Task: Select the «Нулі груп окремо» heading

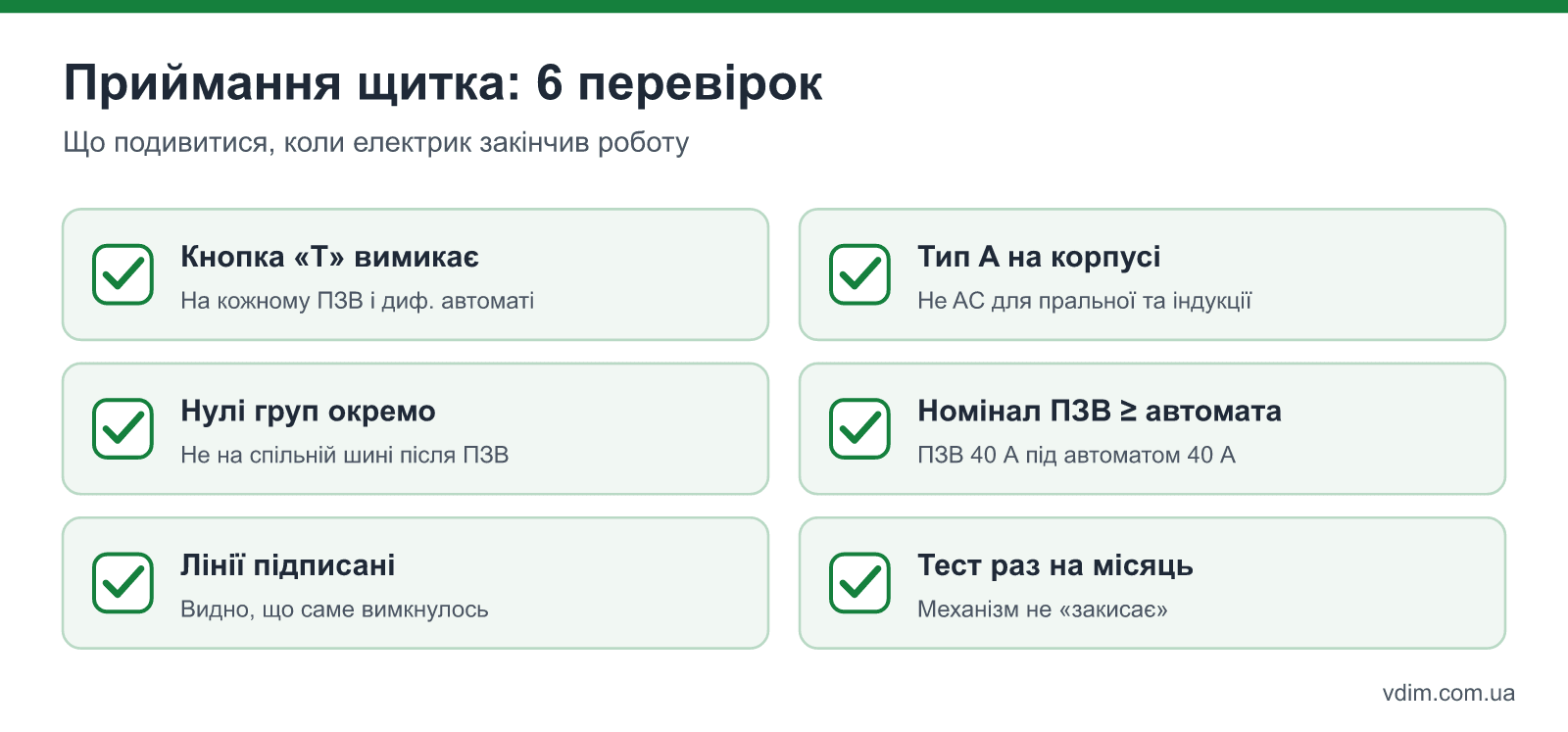Action: pos(308,412)
